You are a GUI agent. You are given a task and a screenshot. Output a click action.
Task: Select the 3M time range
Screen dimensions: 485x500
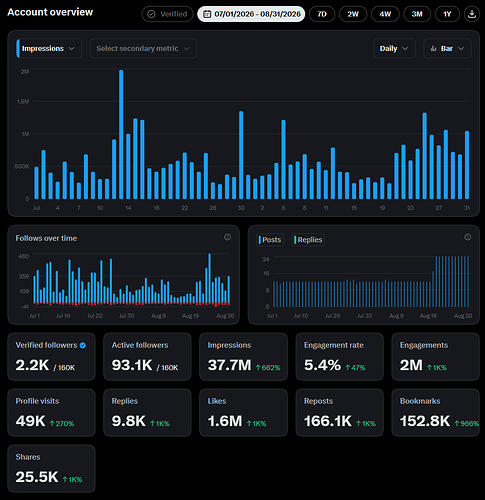[417, 14]
